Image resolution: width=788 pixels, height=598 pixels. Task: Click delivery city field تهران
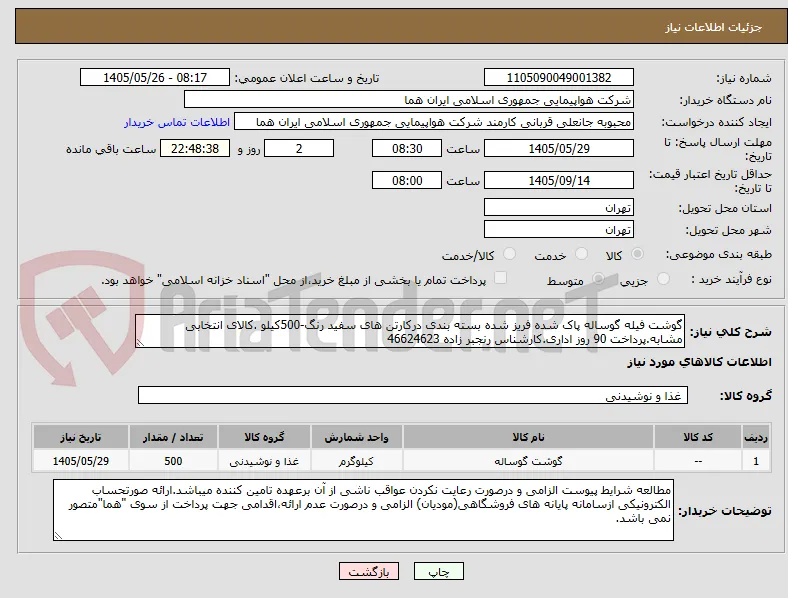tap(559, 229)
